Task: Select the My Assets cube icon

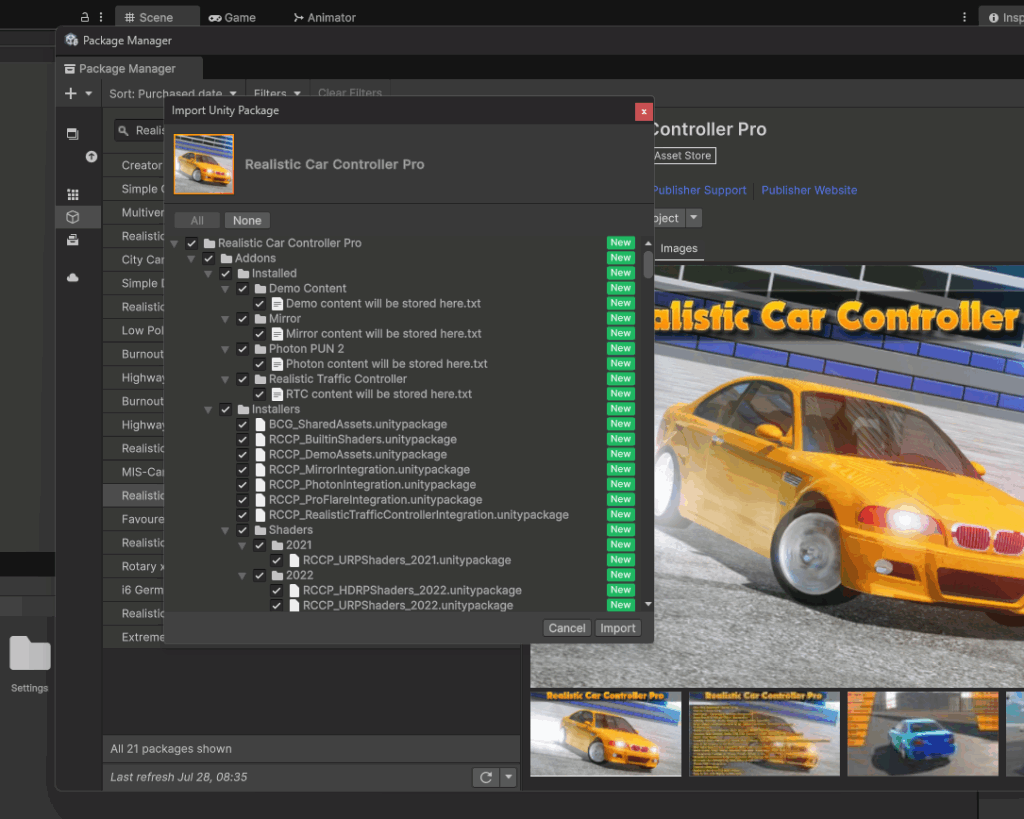Action: [x=72, y=217]
